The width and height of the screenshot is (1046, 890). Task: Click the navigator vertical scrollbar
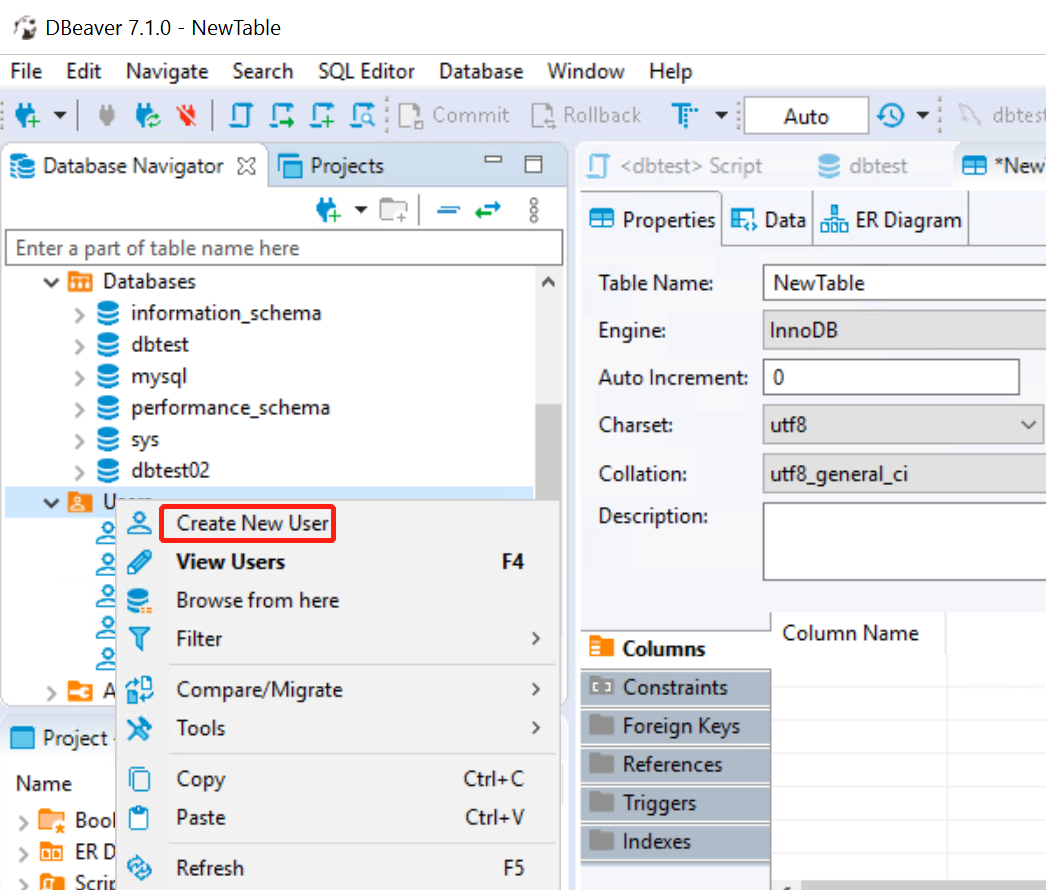(547, 440)
